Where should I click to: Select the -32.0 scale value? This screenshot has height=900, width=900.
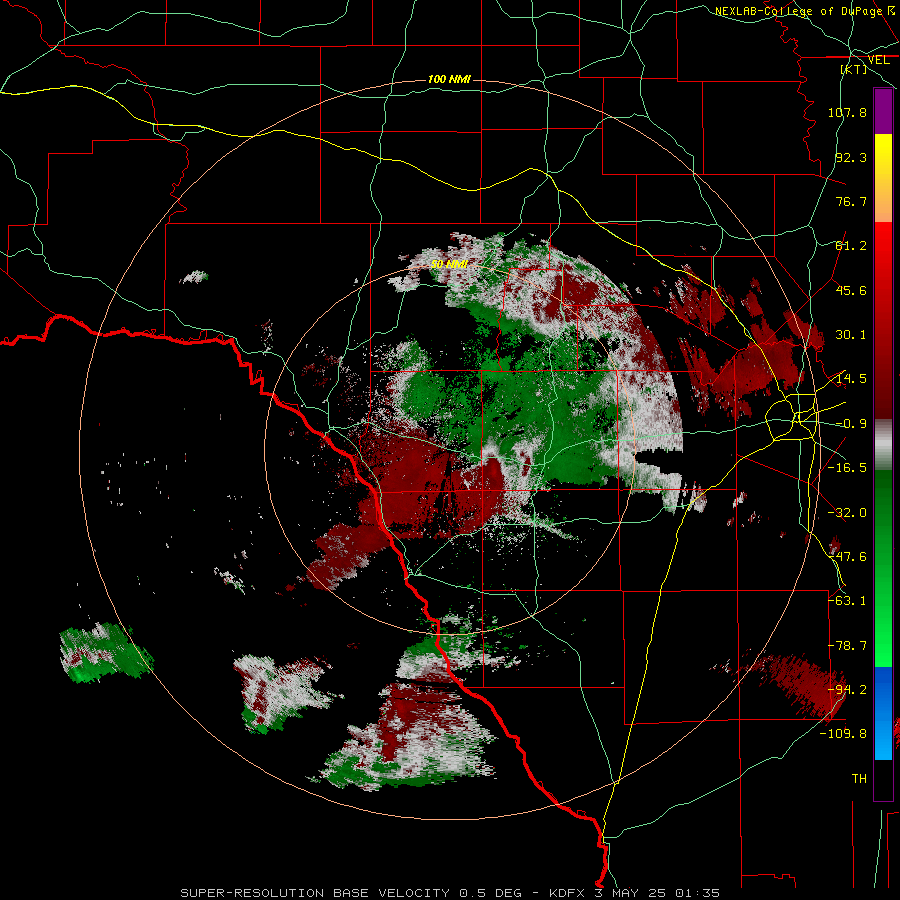847,513
